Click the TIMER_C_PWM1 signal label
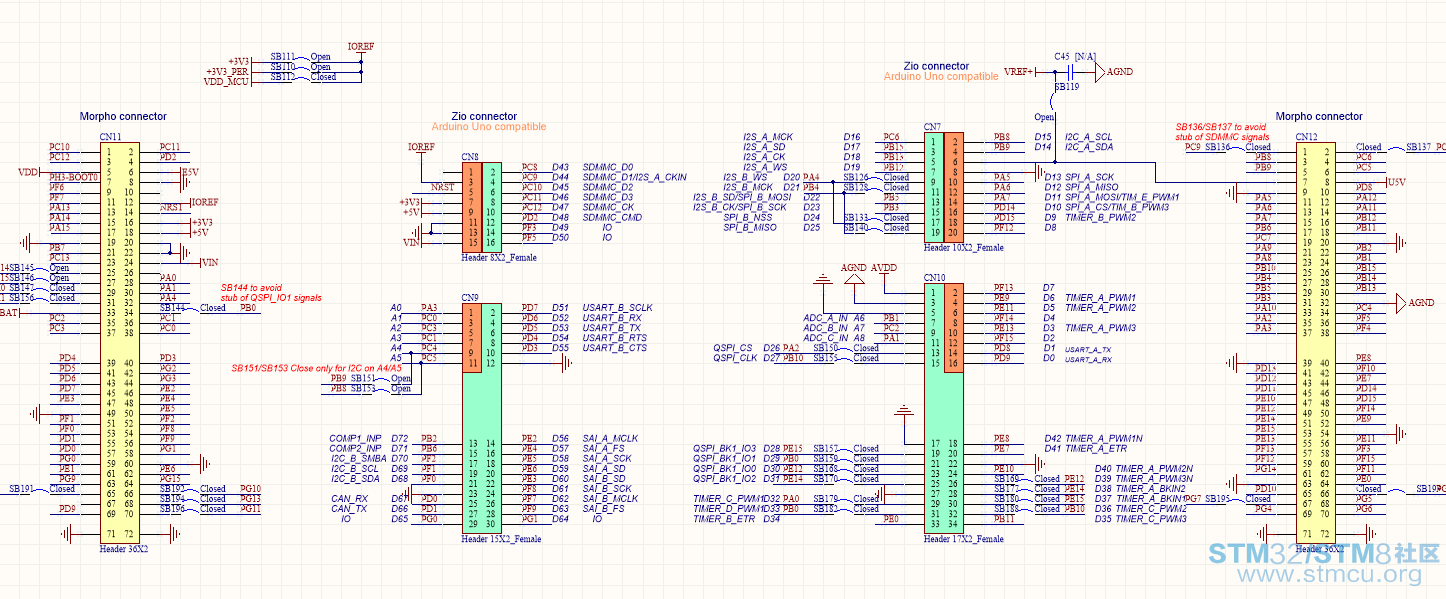 pos(727,498)
